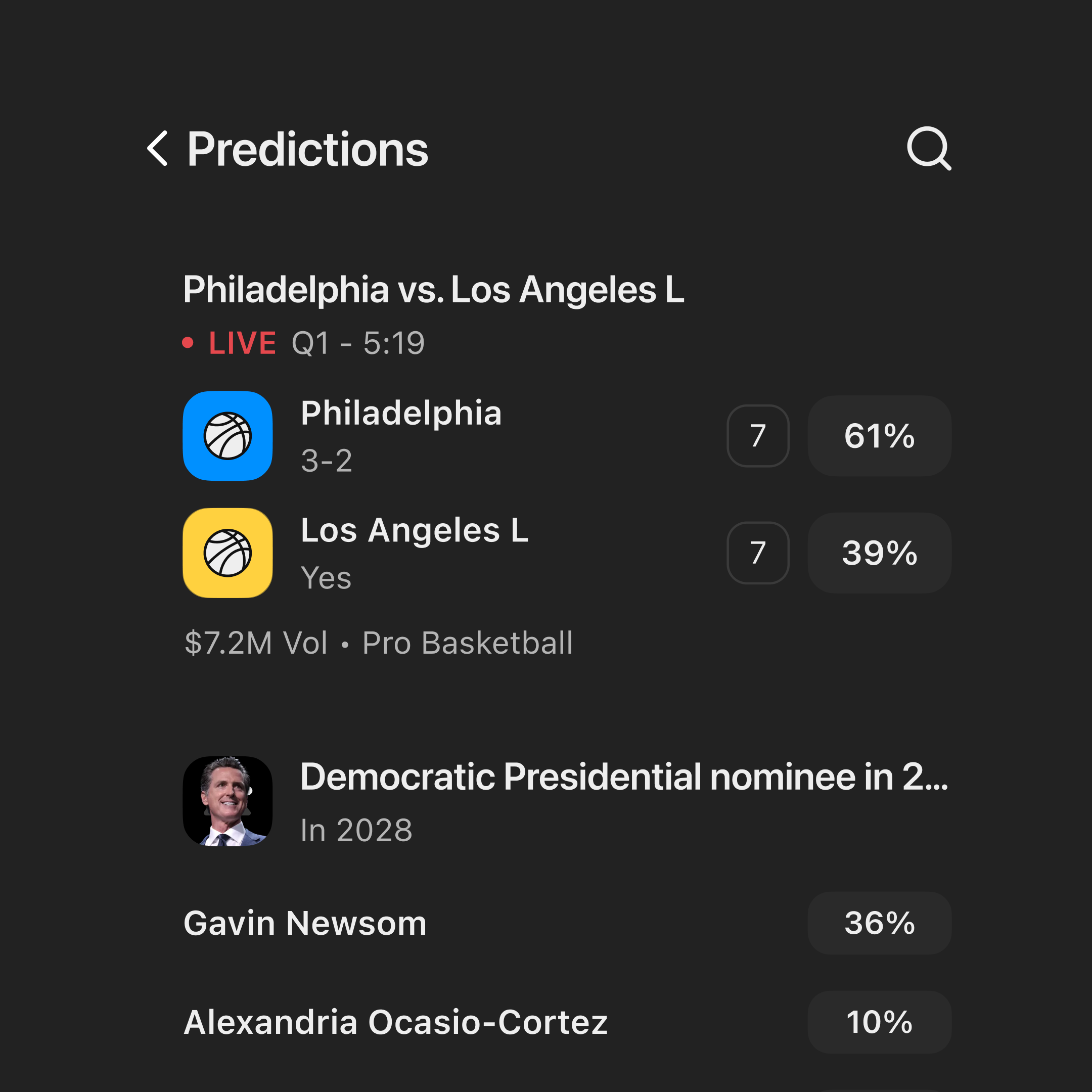Click the 7 badge next to Los Angeles L
This screenshot has height=1092, width=1092.
tap(757, 553)
